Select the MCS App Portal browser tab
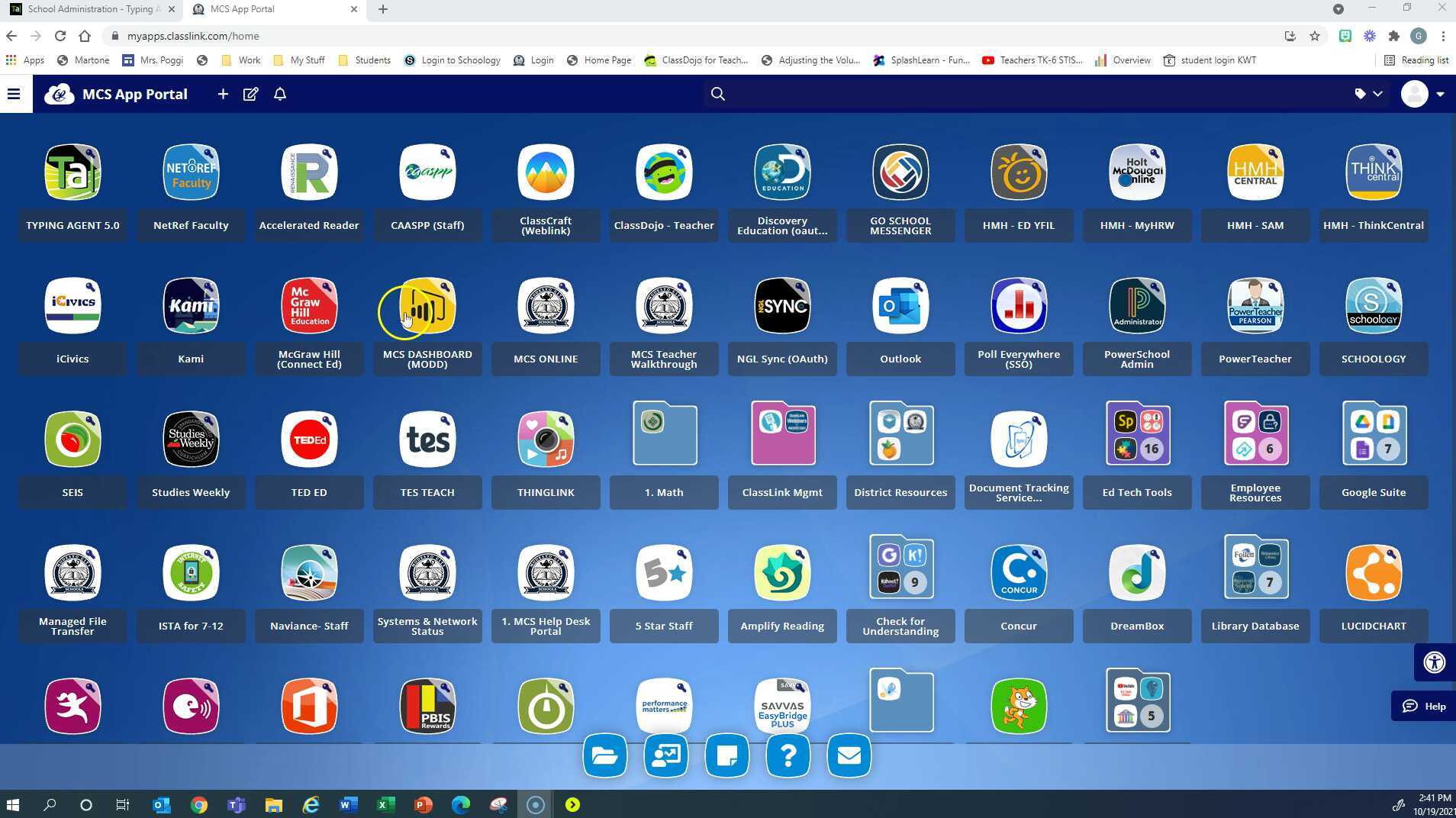The height and width of the screenshot is (818, 1456). pos(275,9)
